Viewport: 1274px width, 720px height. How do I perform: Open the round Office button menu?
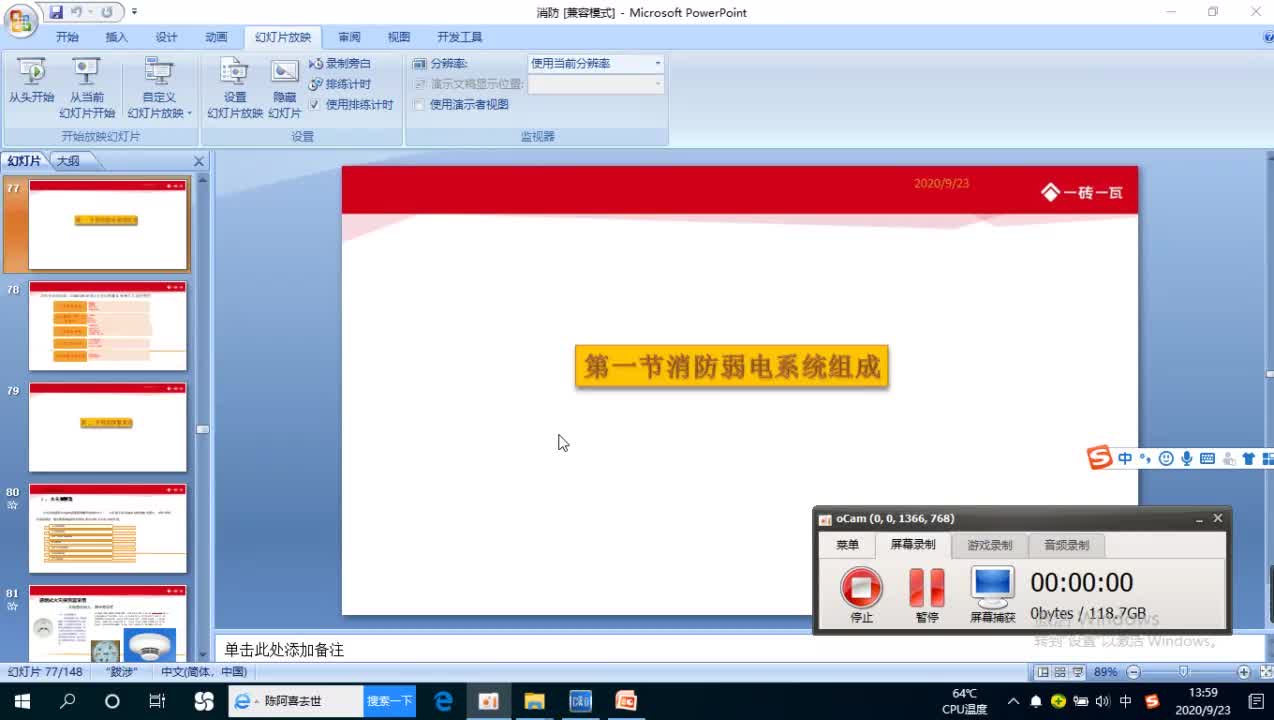(x=20, y=19)
